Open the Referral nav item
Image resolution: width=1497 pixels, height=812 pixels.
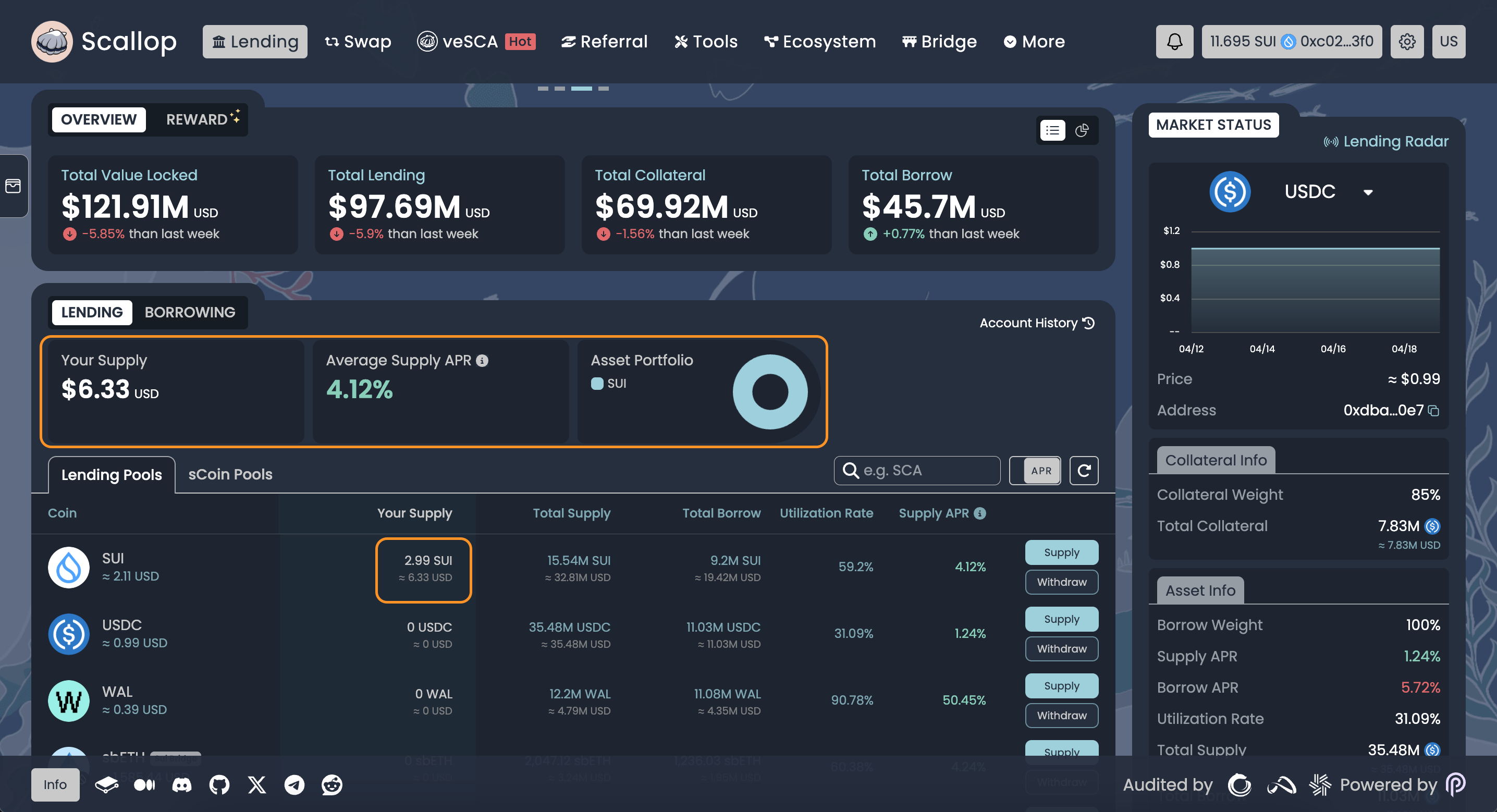[604, 41]
